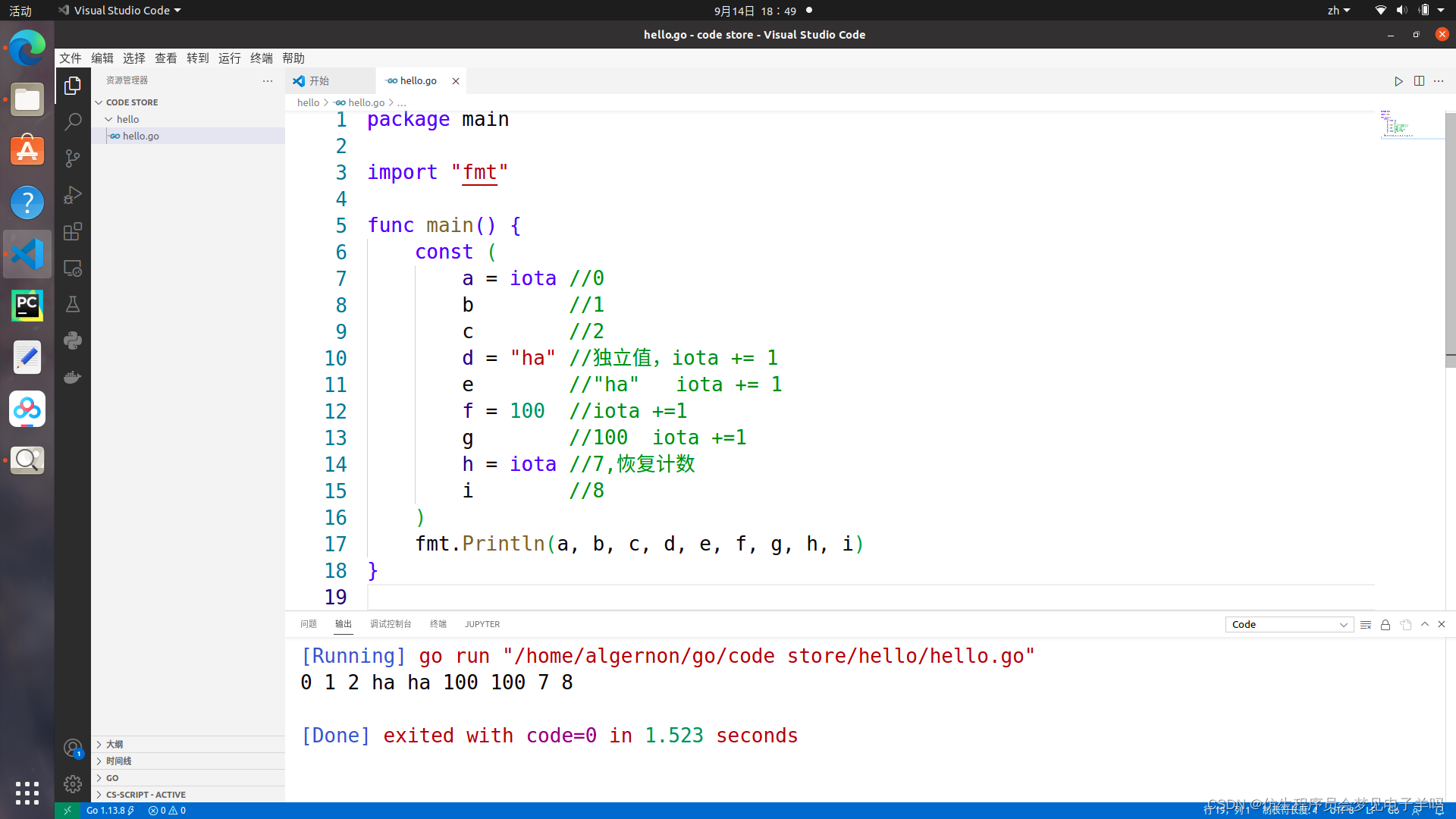This screenshot has height=819, width=1456.
Task: Open Baidu Netdisk from the dock
Action: point(27,409)
